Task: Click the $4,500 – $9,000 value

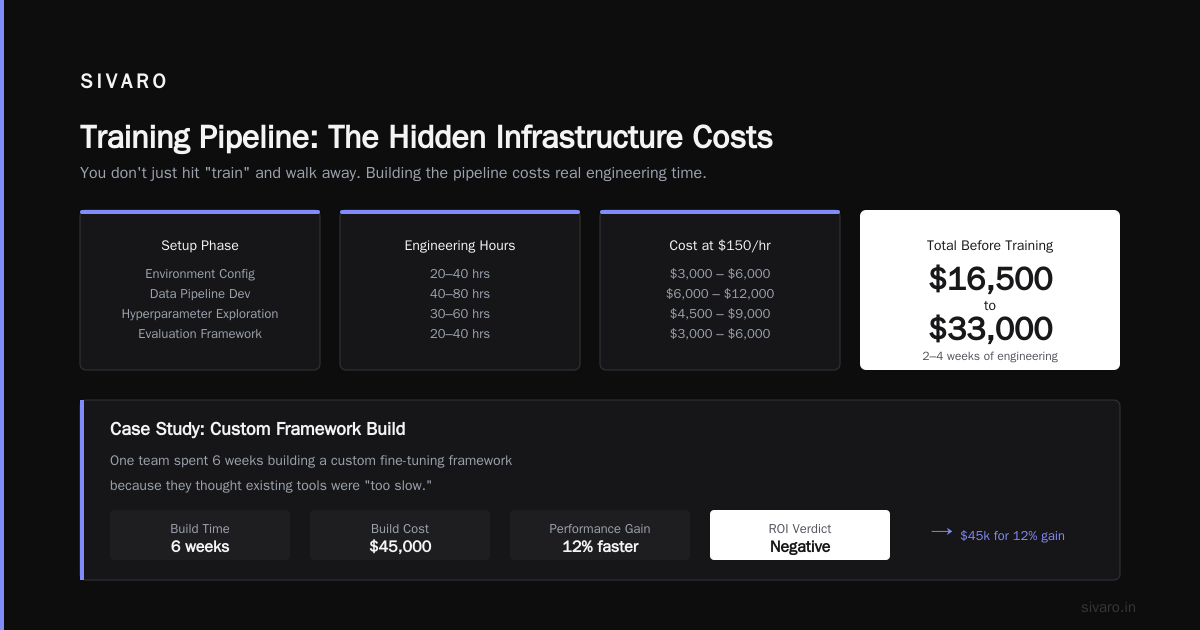Action: tap(720, 314)
